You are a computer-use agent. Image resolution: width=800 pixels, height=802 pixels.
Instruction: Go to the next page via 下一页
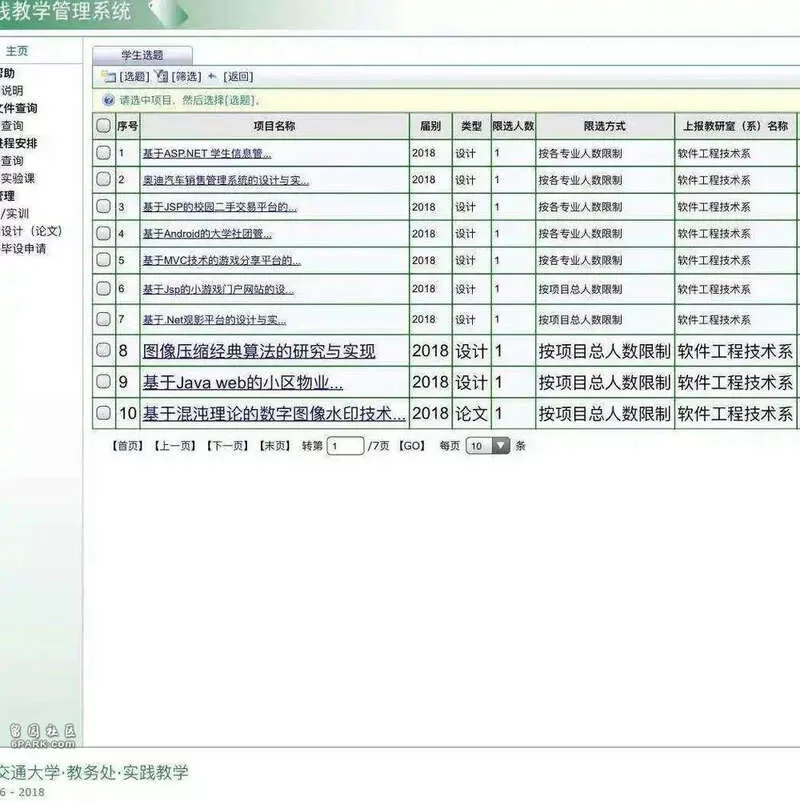tap(227, 445)
